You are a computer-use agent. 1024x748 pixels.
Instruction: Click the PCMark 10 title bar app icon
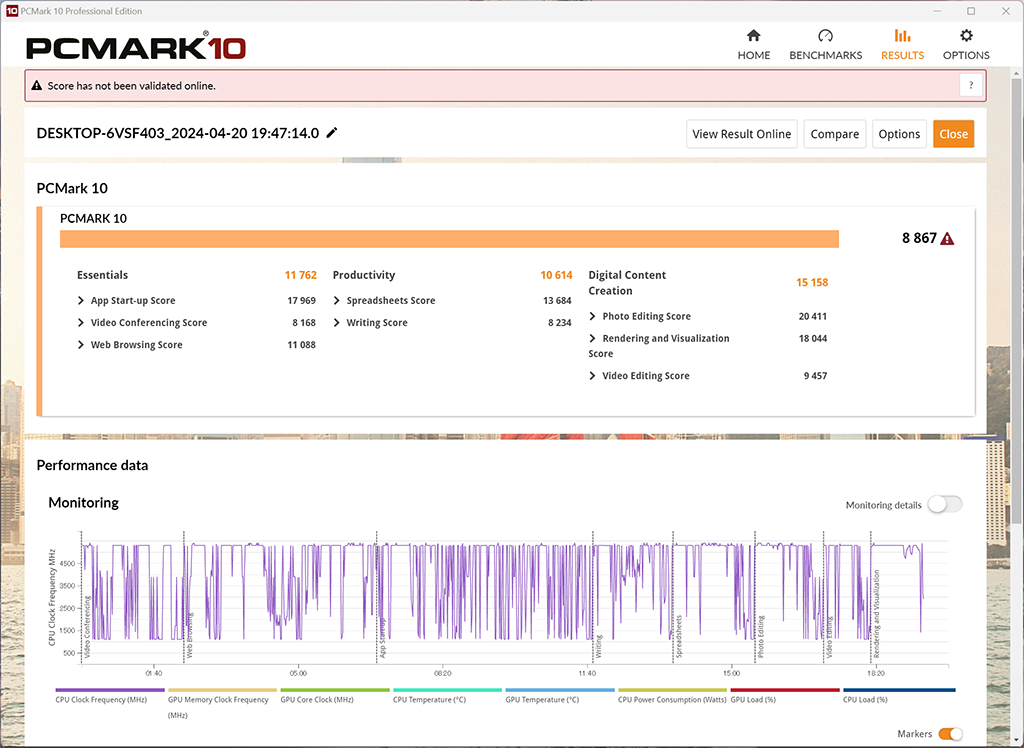[x=11, y=11]
